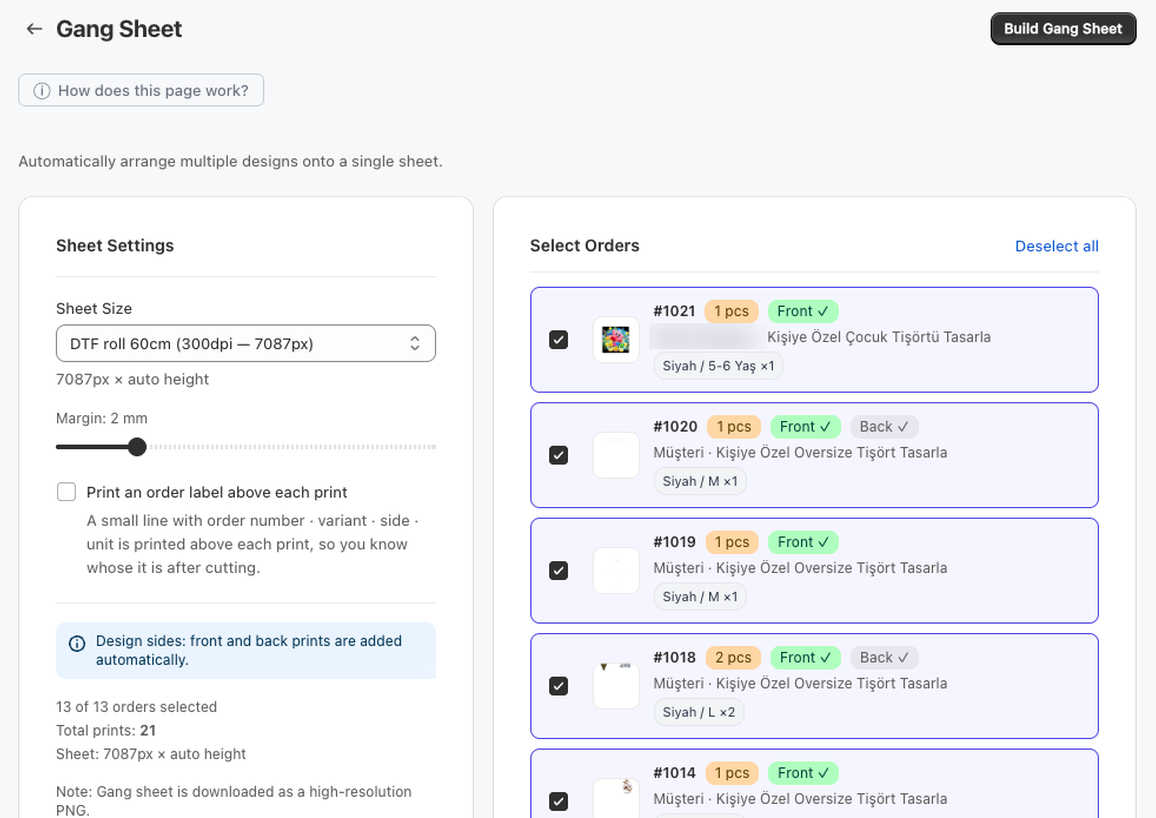
Task: Click the Siyah / 5-6 Yaş ×1 variant tag
Action: point(718,366)
